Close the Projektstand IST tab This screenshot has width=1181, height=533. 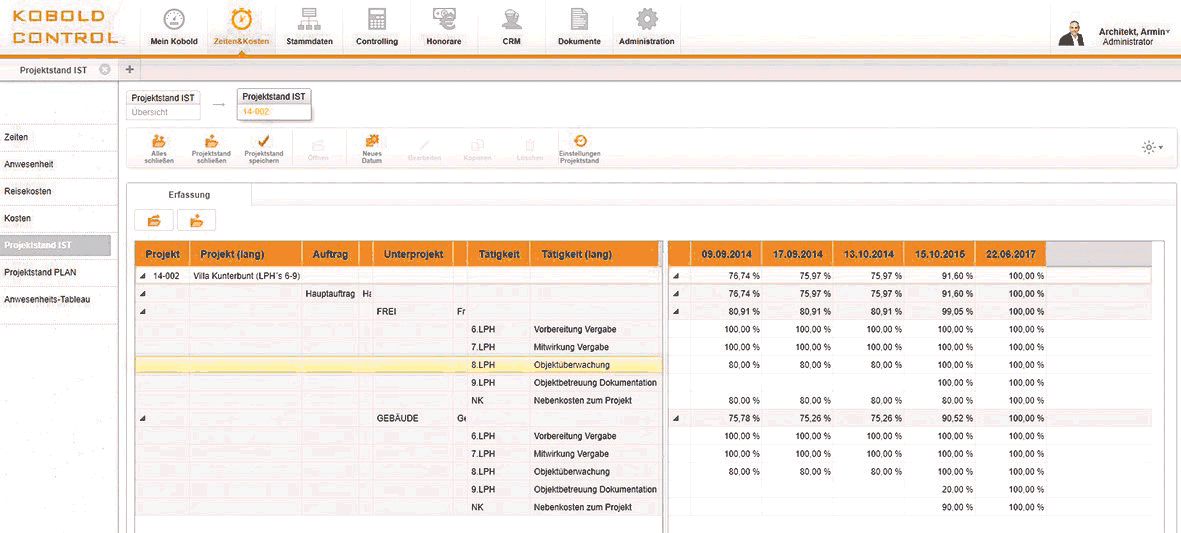[x=105, y=69]
